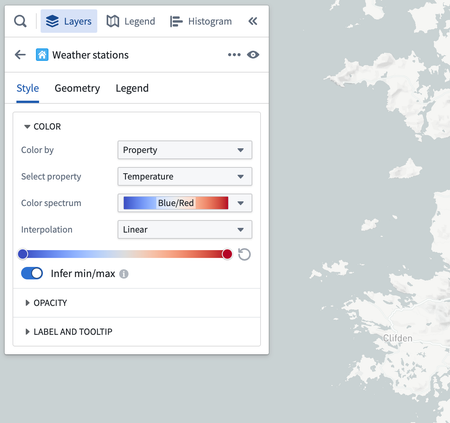Click the search magnifier icon
Viewport: 450px width, 423px height.
(x=20, y=21)
